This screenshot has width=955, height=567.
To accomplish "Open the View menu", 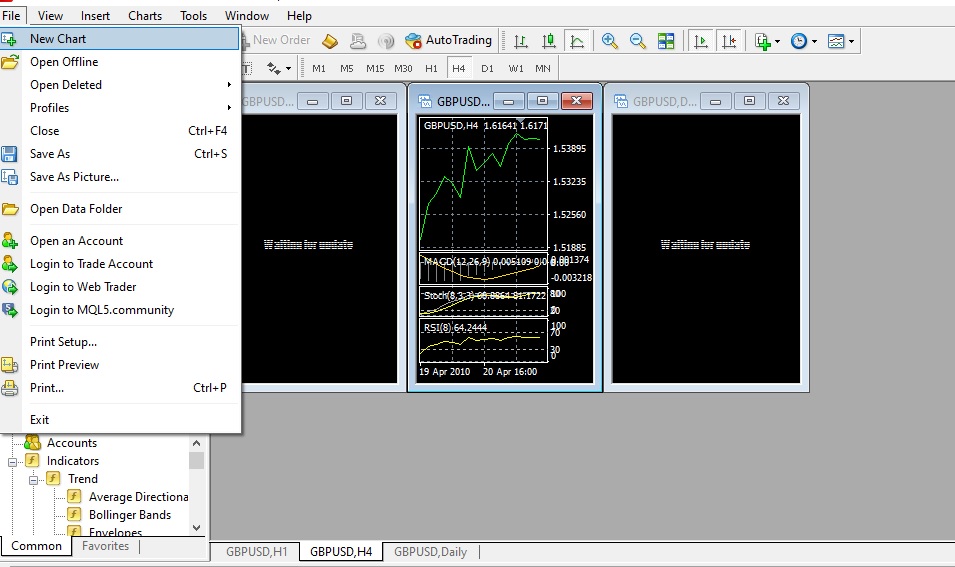I will point(50,16).
